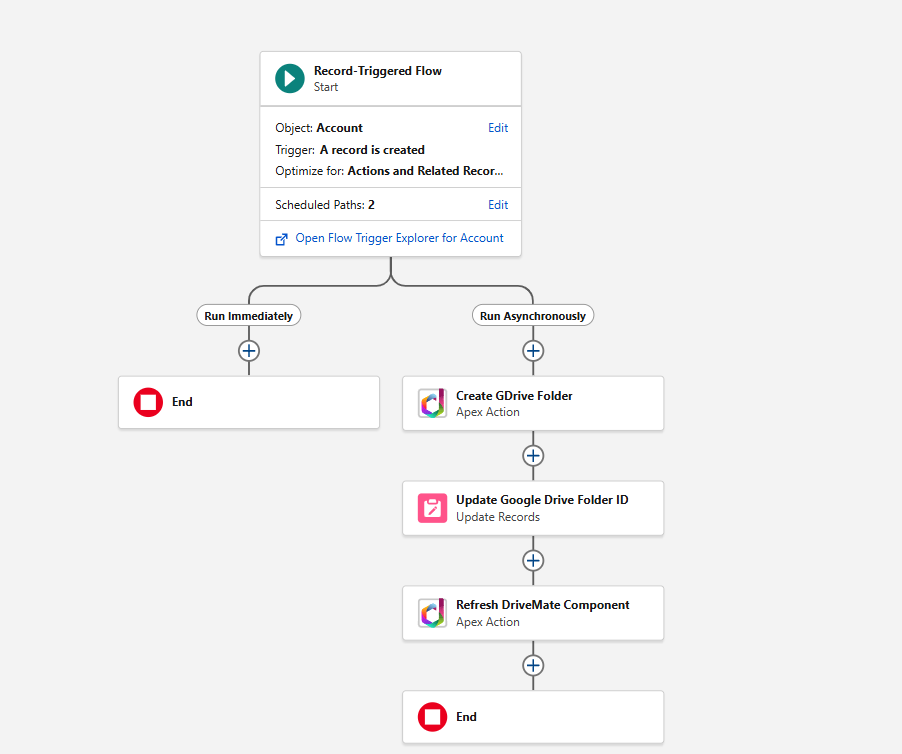Screen dimensions: 902x754
Task: Click the plus icon after Refresh DriveMate Component
Action: coord(533,666)
